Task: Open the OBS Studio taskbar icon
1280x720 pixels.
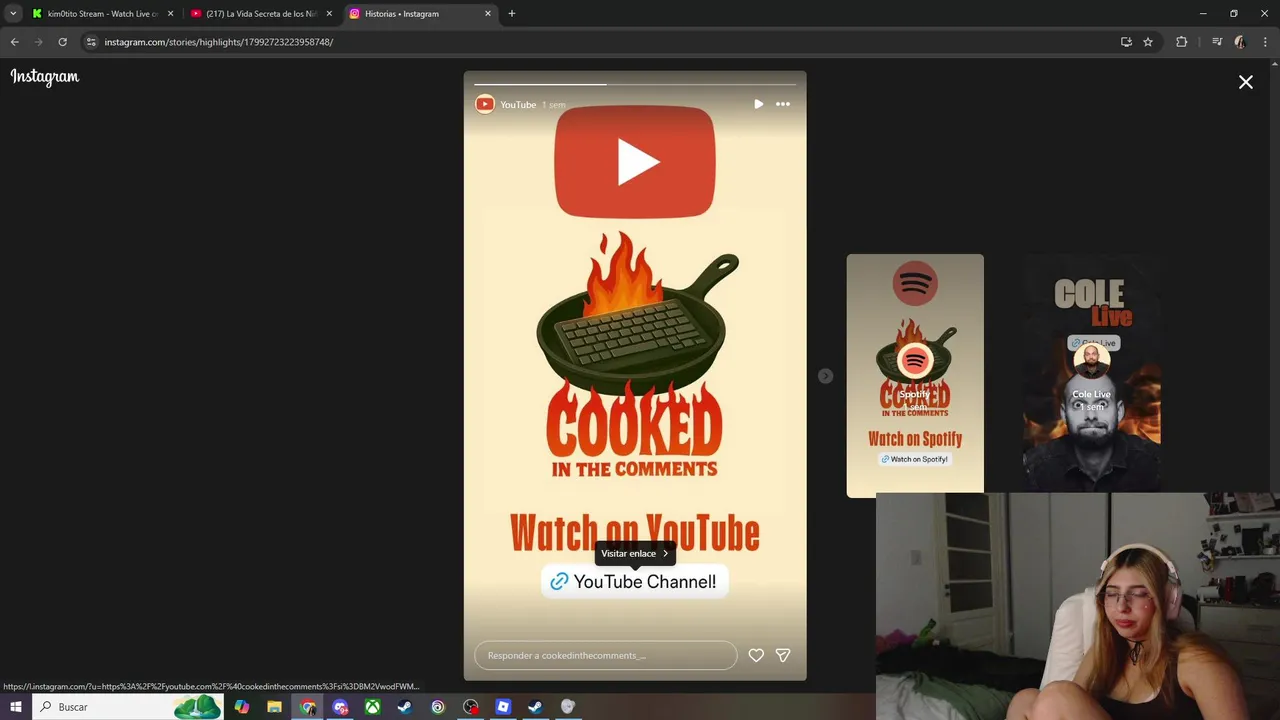Action: [x=471, y=707]
